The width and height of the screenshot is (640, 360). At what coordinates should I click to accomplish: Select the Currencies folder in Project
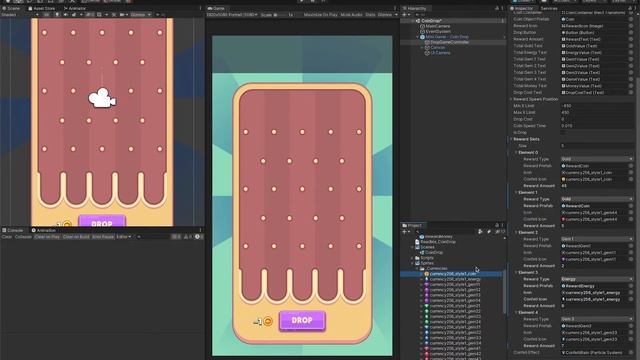pyautogui.click(x=434, y=269)
